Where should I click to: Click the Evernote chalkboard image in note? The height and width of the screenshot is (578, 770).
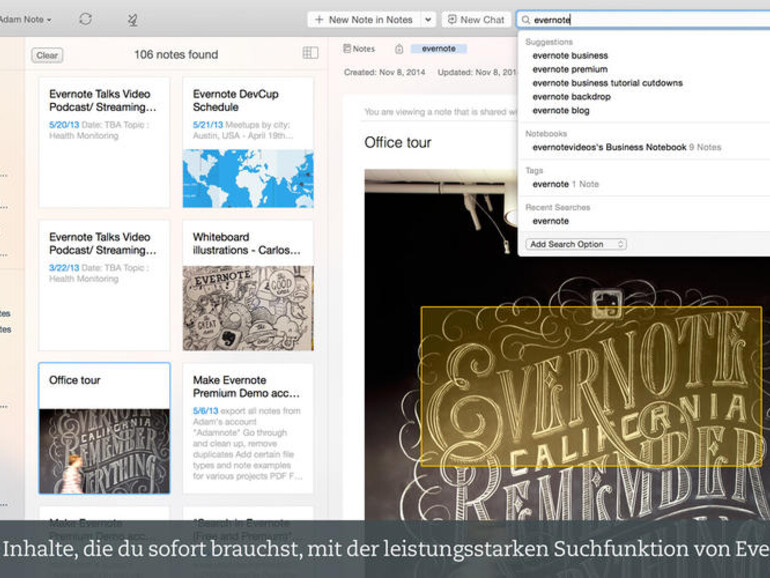(567, 373)
